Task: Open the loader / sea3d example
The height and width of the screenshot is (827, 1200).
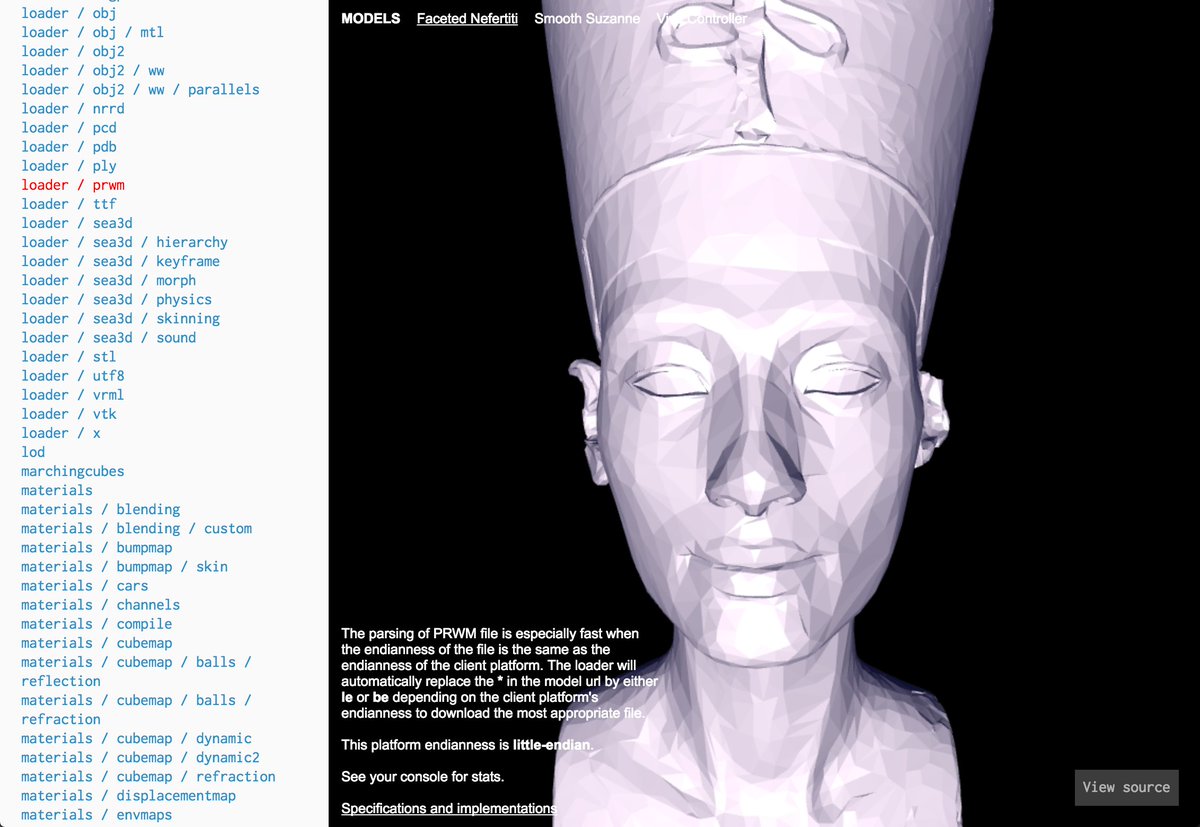Action: tap(77, 223)
